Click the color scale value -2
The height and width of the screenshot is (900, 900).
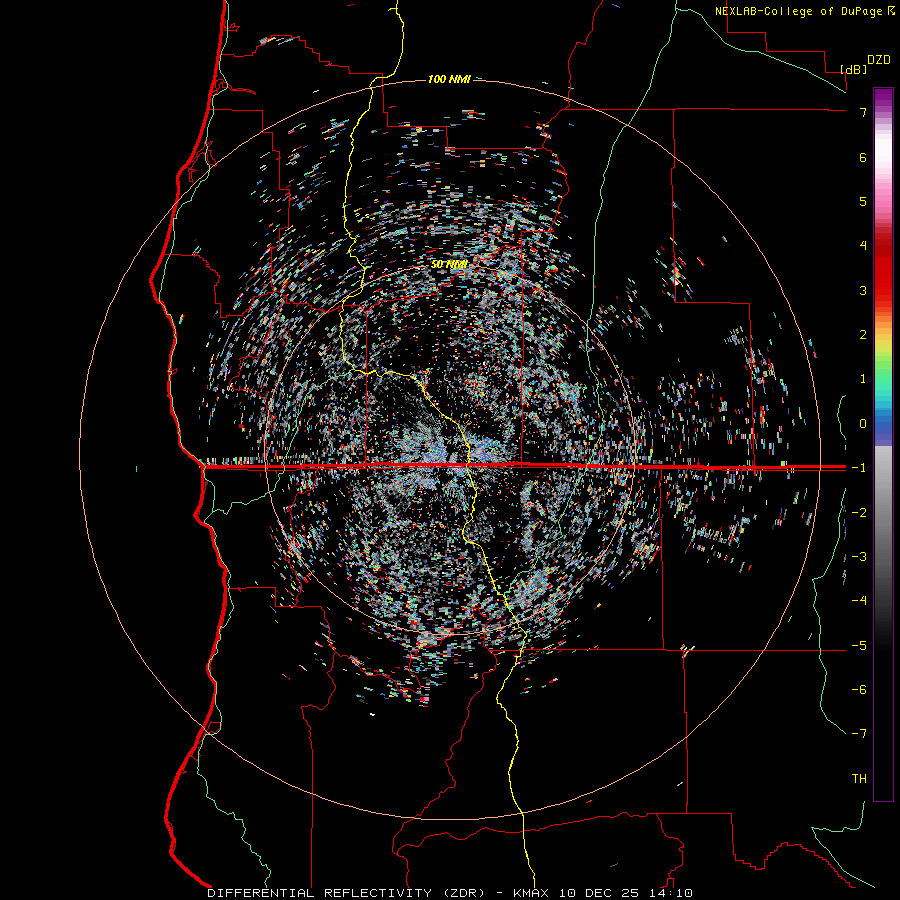coord(859,512)
